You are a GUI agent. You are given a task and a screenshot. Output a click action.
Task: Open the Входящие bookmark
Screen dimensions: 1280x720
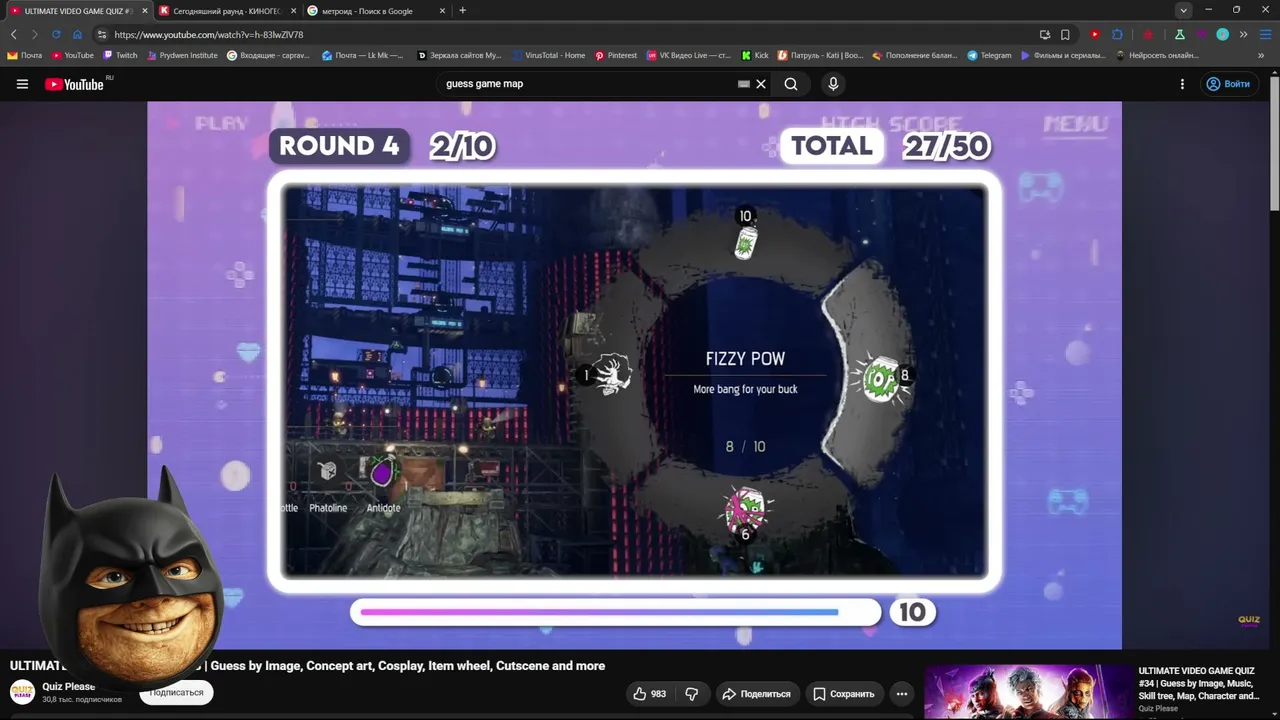tap(269, 55)
